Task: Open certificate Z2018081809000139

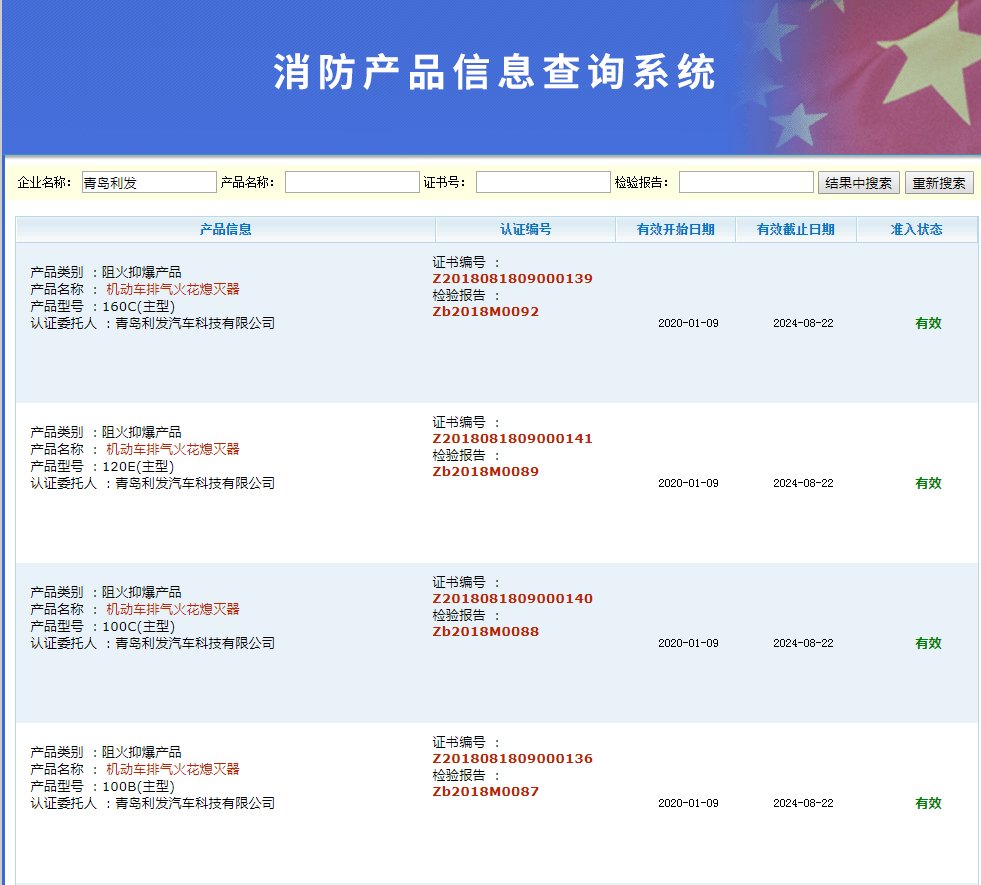Action: tap(512, 278)
